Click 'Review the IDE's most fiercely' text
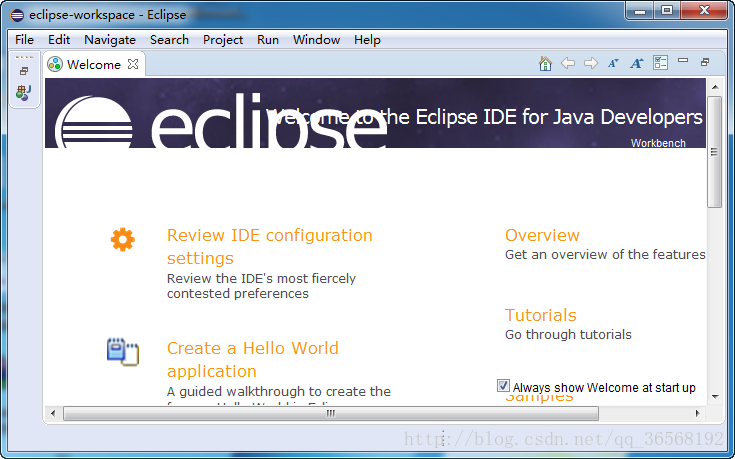Viewport: 735px width, 459px height. coord(261,278)
